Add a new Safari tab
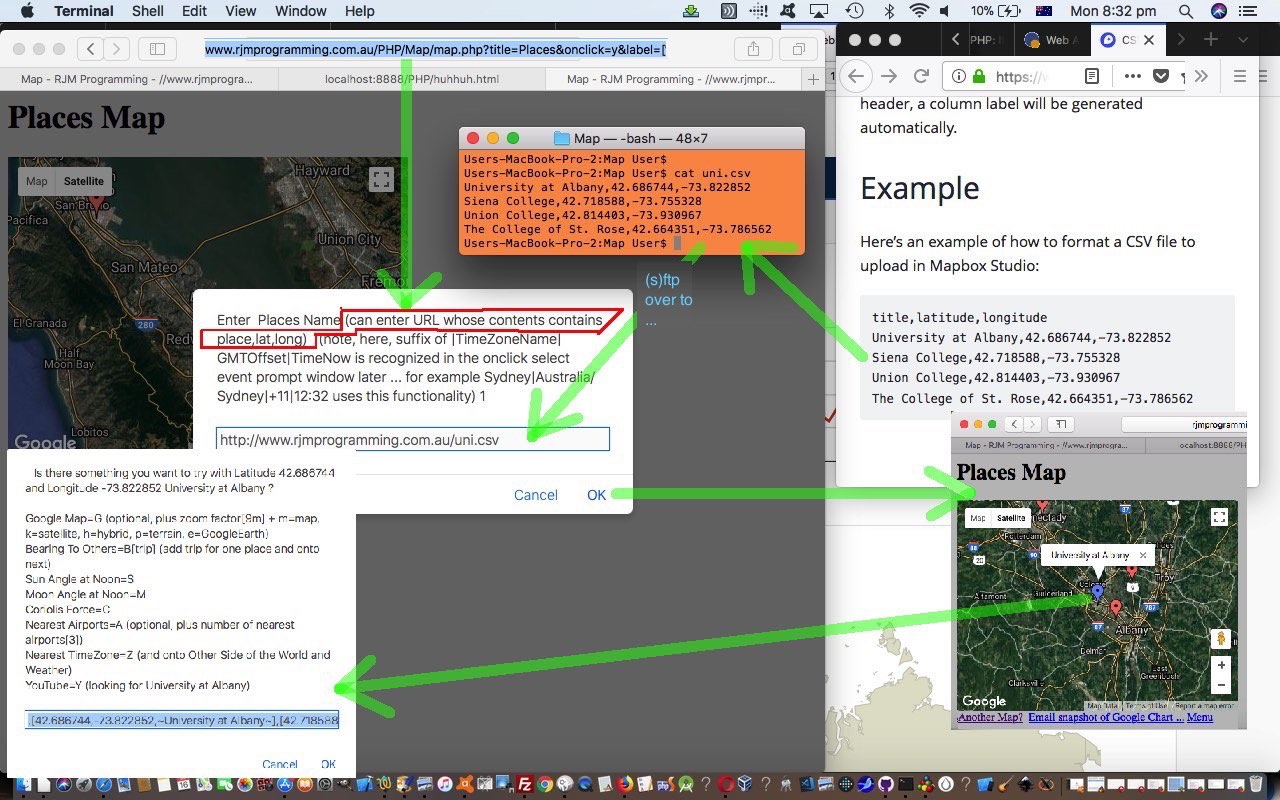The width and height of the screenshot is (1280, 800). [813, 79]
